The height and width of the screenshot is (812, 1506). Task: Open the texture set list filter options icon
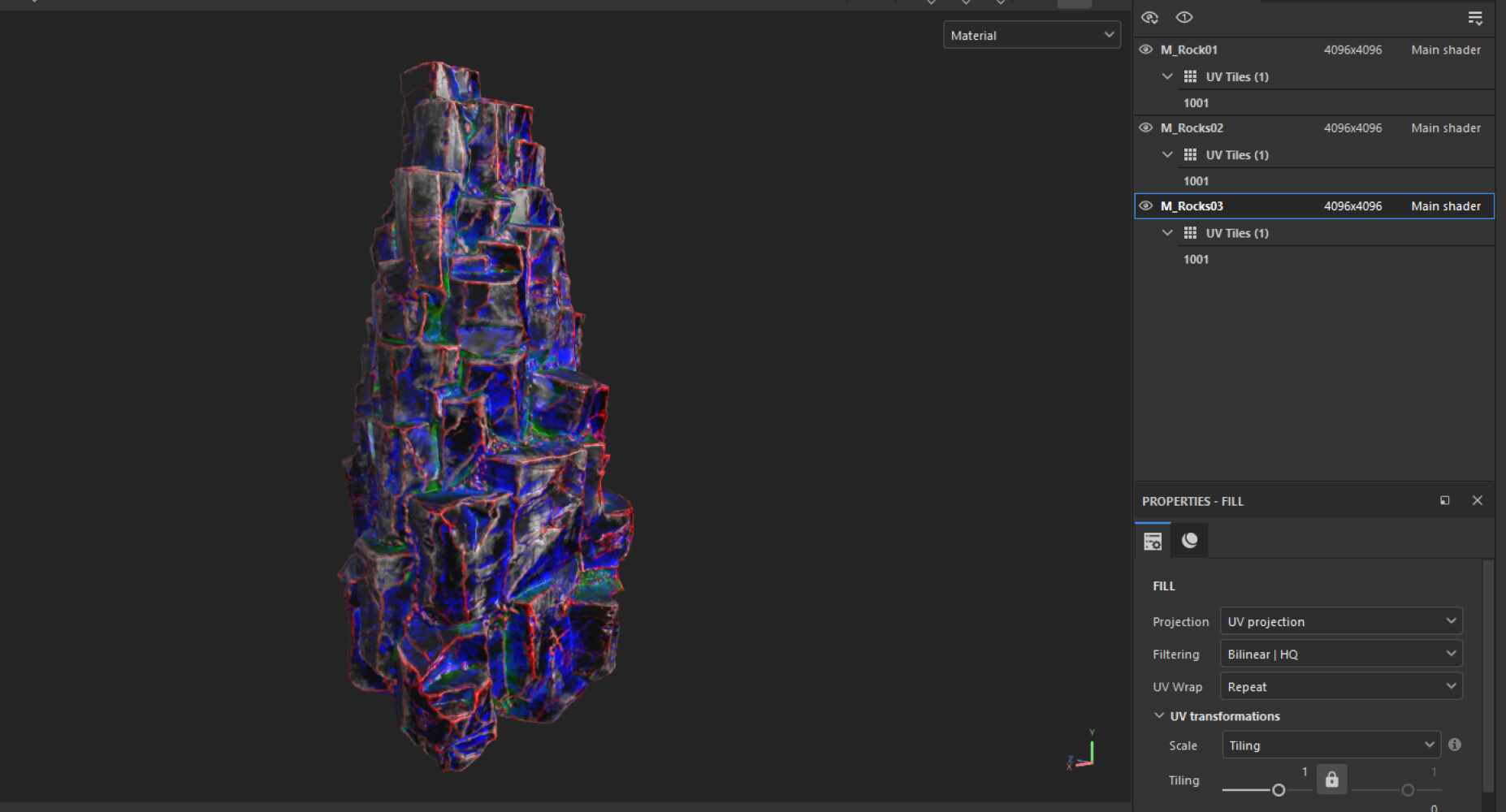point(1476,17)
